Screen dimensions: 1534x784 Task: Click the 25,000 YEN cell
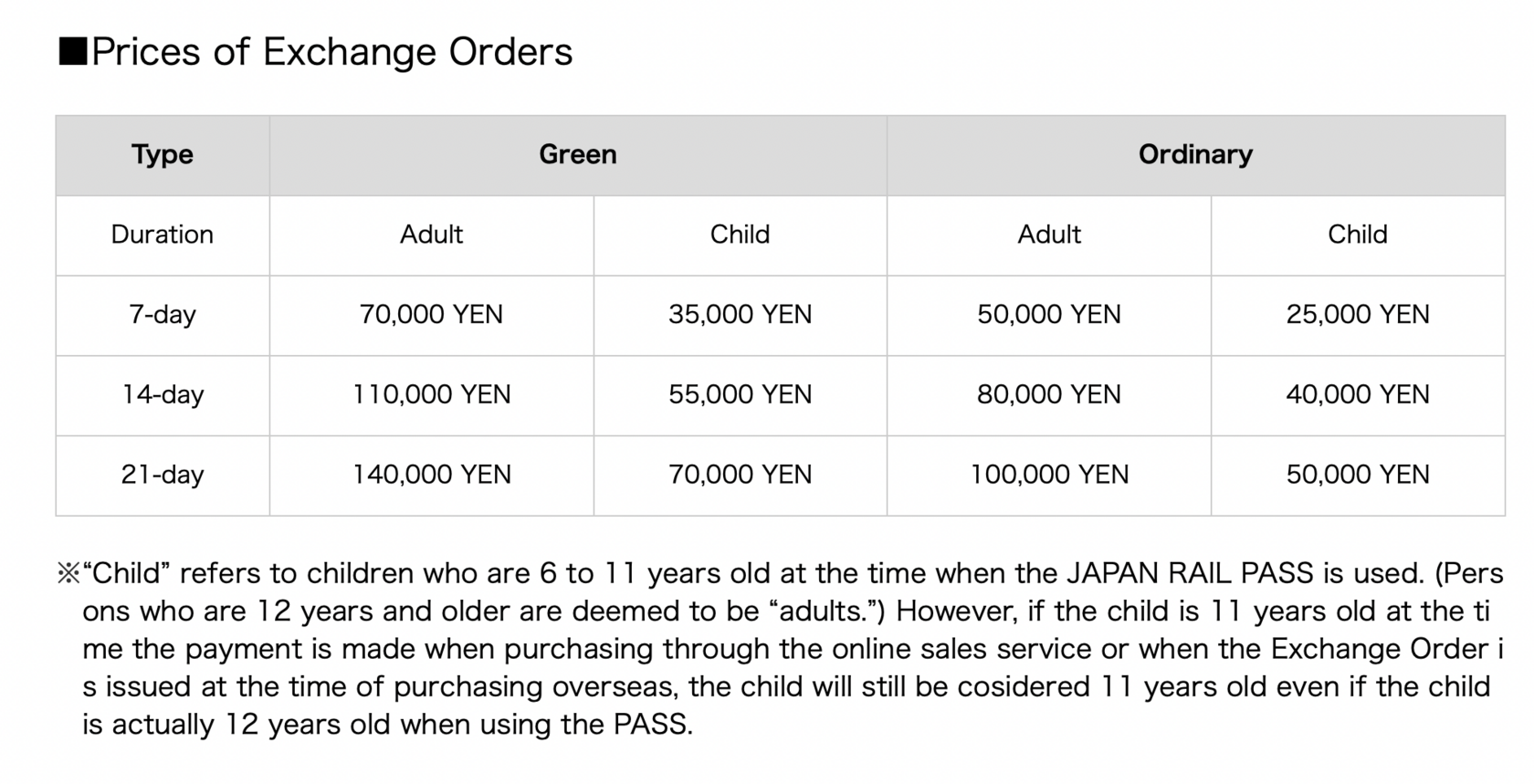[x=1358, y=316]
